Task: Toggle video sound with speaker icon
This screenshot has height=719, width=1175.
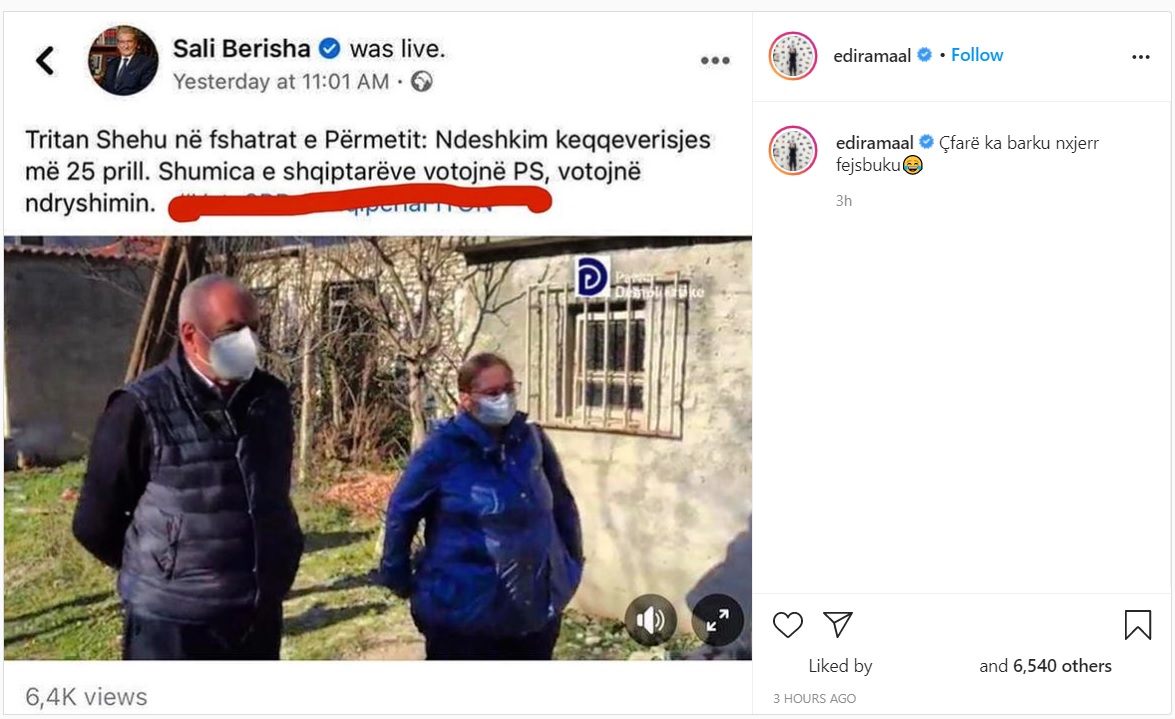Action: (650, 620)
